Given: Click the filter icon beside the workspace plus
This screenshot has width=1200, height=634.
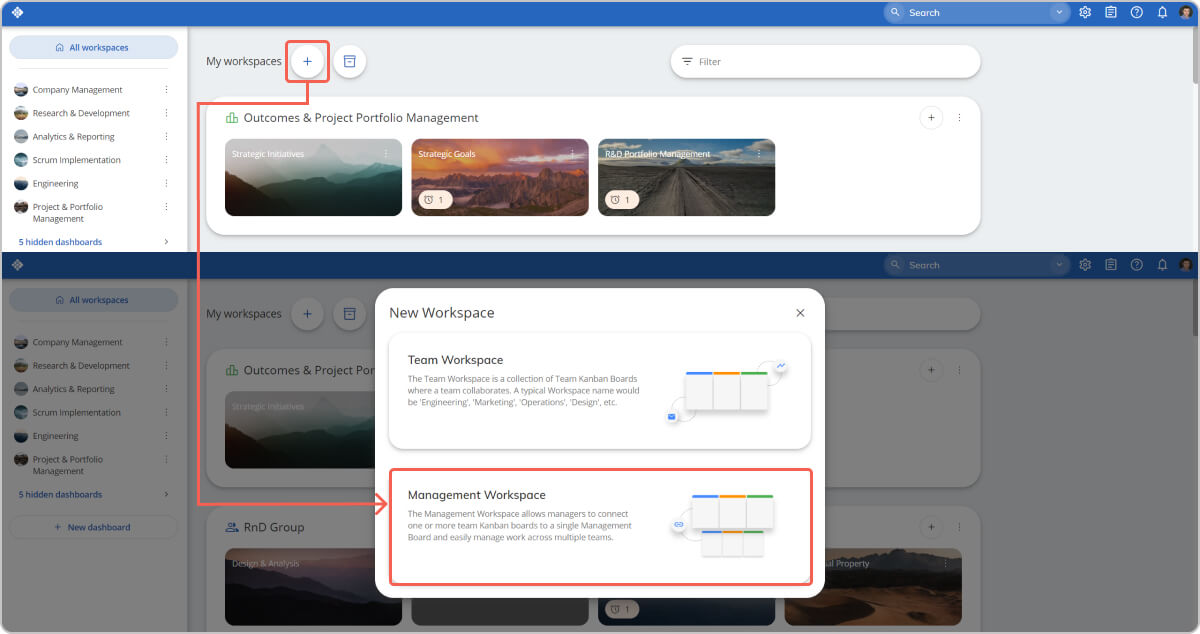Looking at the screenshot, I should (x=349, y=61).
